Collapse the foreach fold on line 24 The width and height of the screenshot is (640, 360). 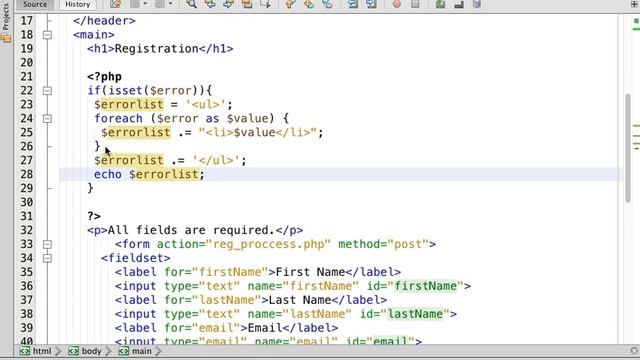click(47, 119)
